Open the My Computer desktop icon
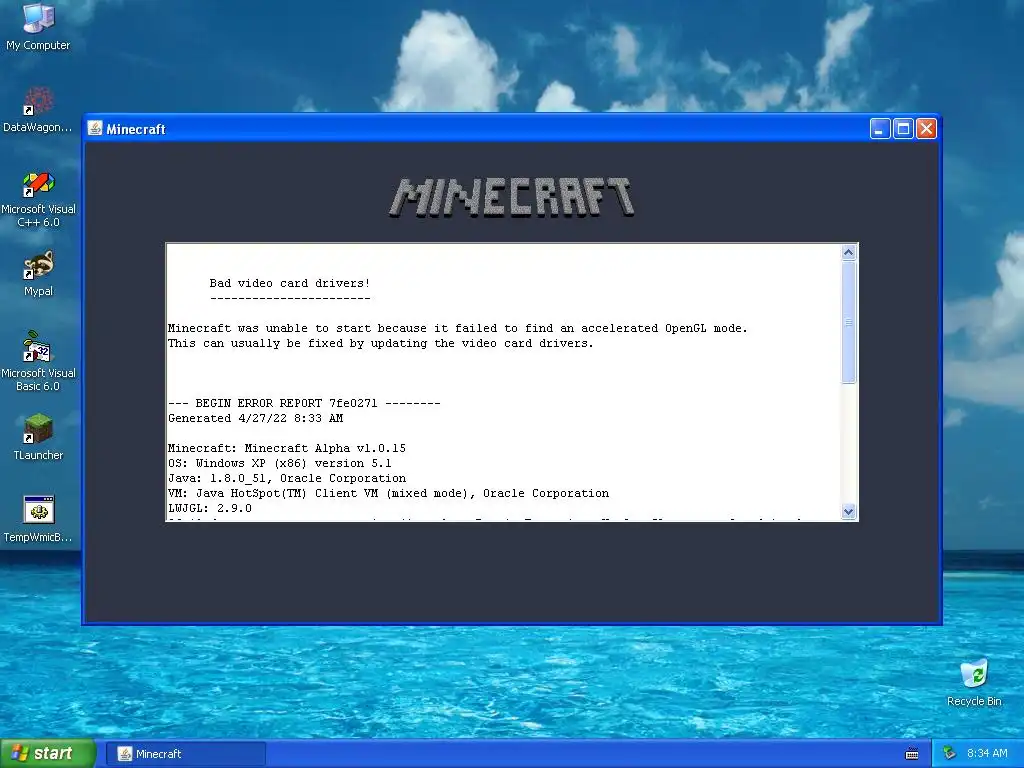This screenshot has width=1024, height=768. 38,27
